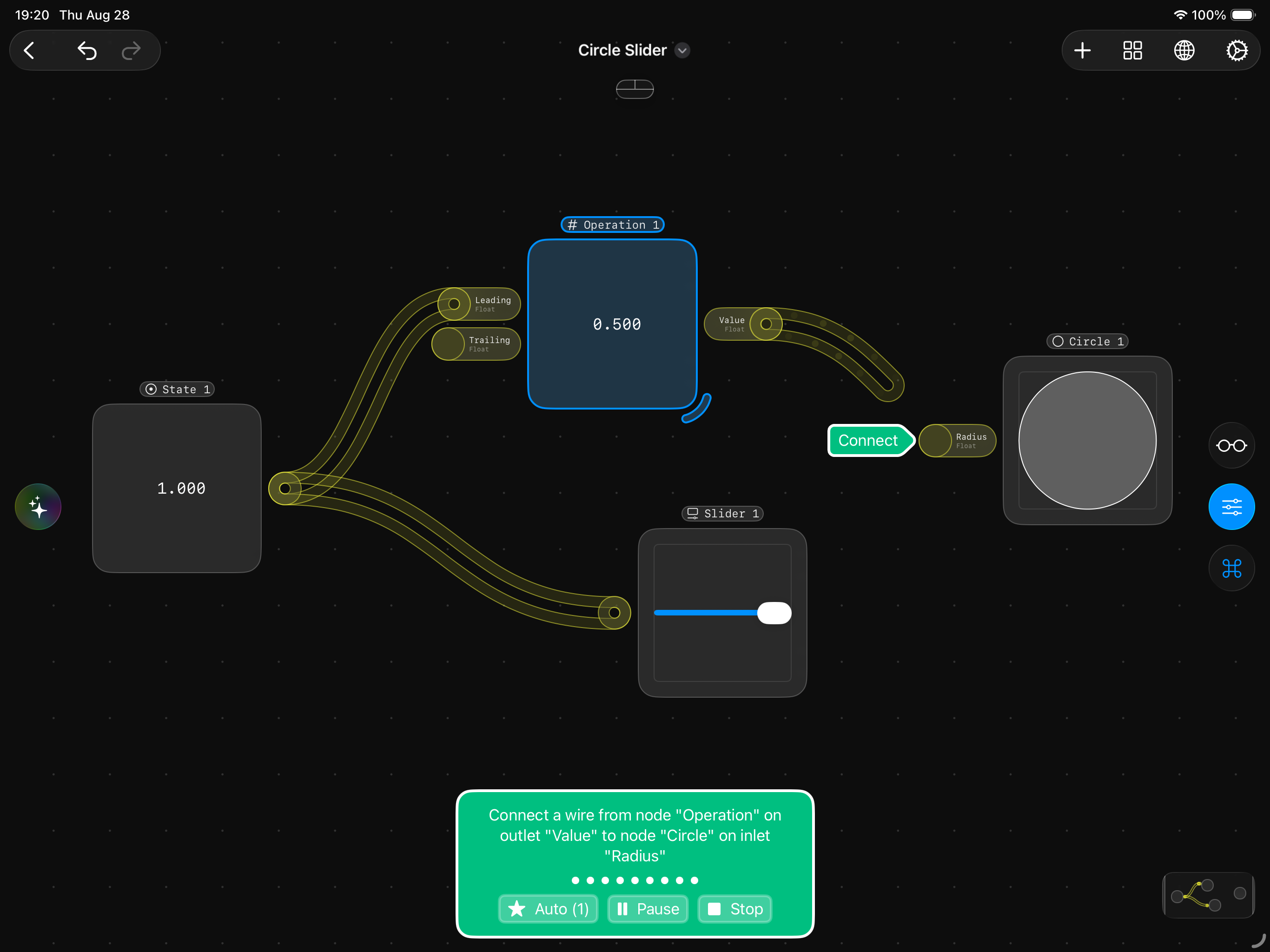This screenshot has width=1270, height=952.
Task: Click the Slider 1 thumb handle
Action: (774, 613)
